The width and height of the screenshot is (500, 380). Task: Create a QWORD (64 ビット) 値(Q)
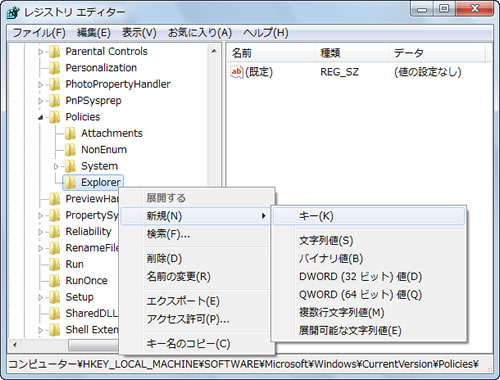(x=369, y=295)
